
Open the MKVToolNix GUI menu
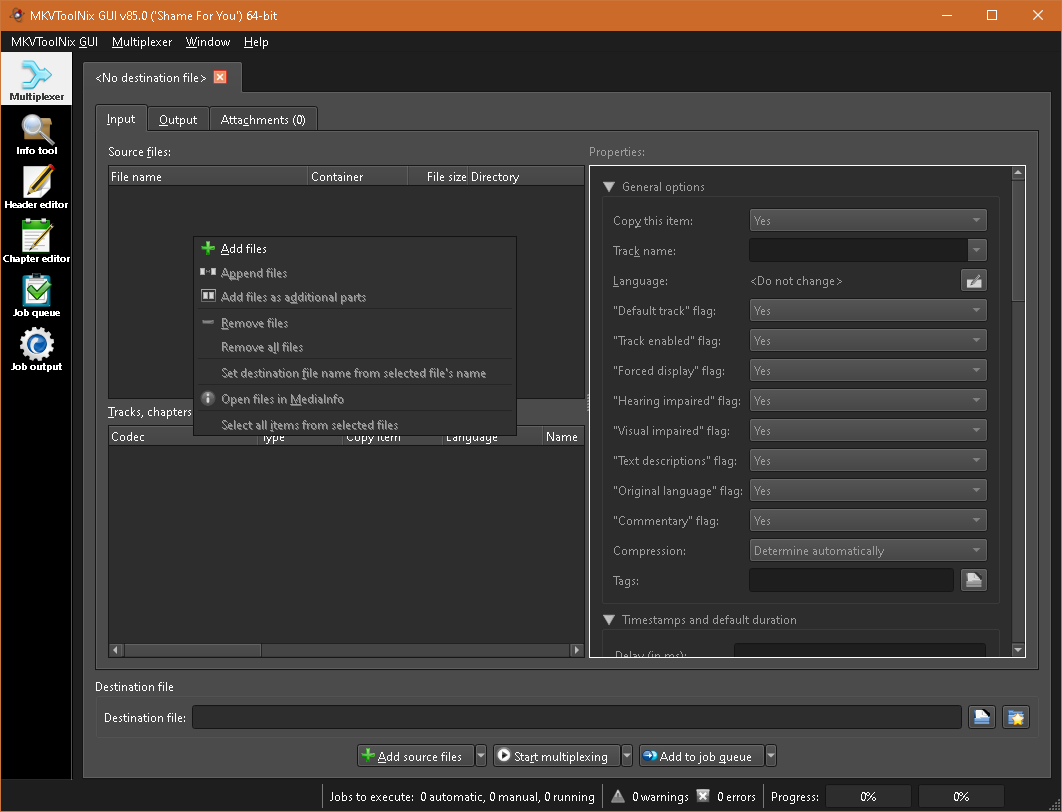(55, 42)
